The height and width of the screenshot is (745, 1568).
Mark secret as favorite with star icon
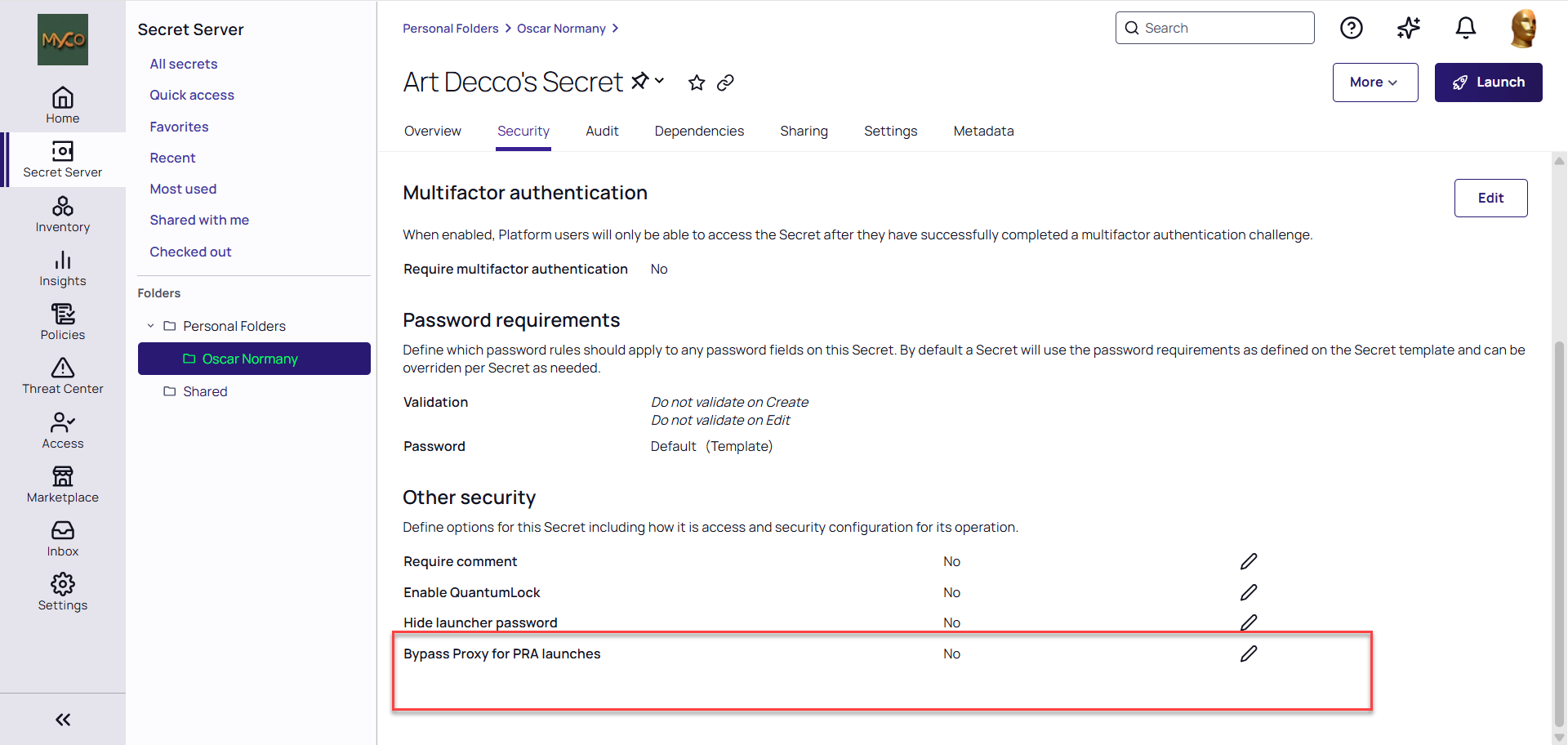pyautogui.click(x=697, y=83)
